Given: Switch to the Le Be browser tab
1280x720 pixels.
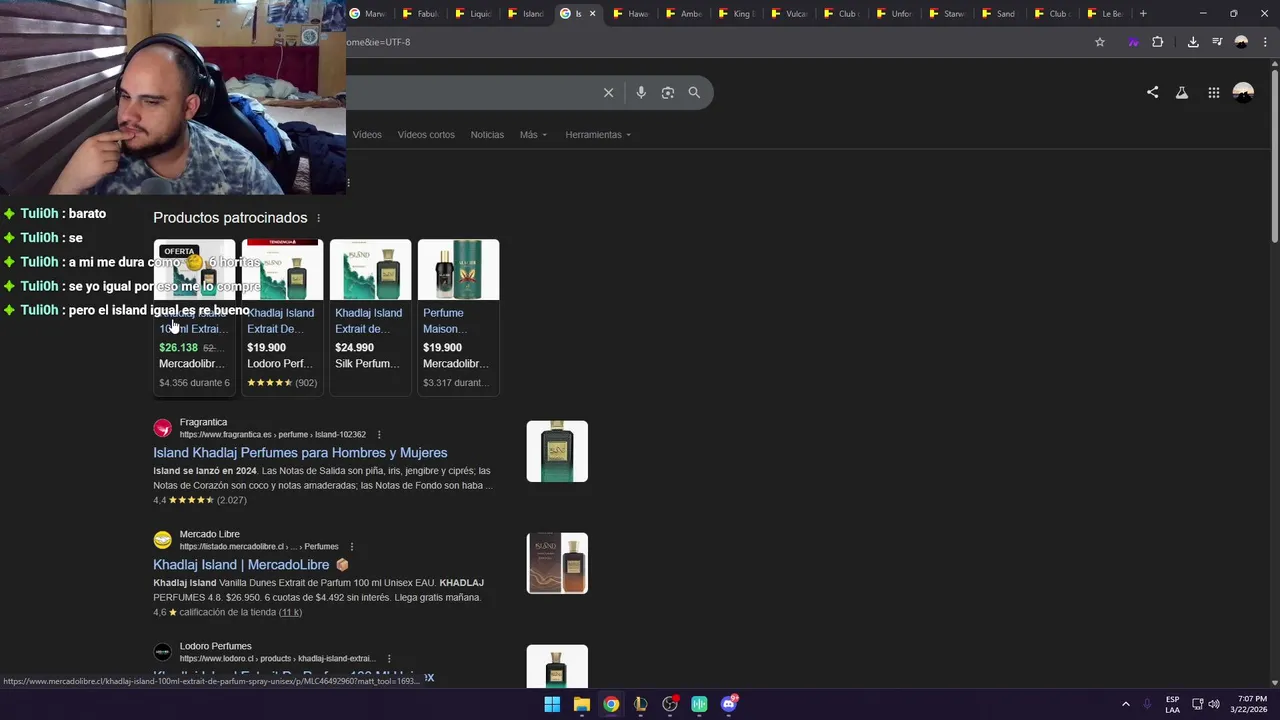Looking at the screenshot, I should coord(1106,14).
